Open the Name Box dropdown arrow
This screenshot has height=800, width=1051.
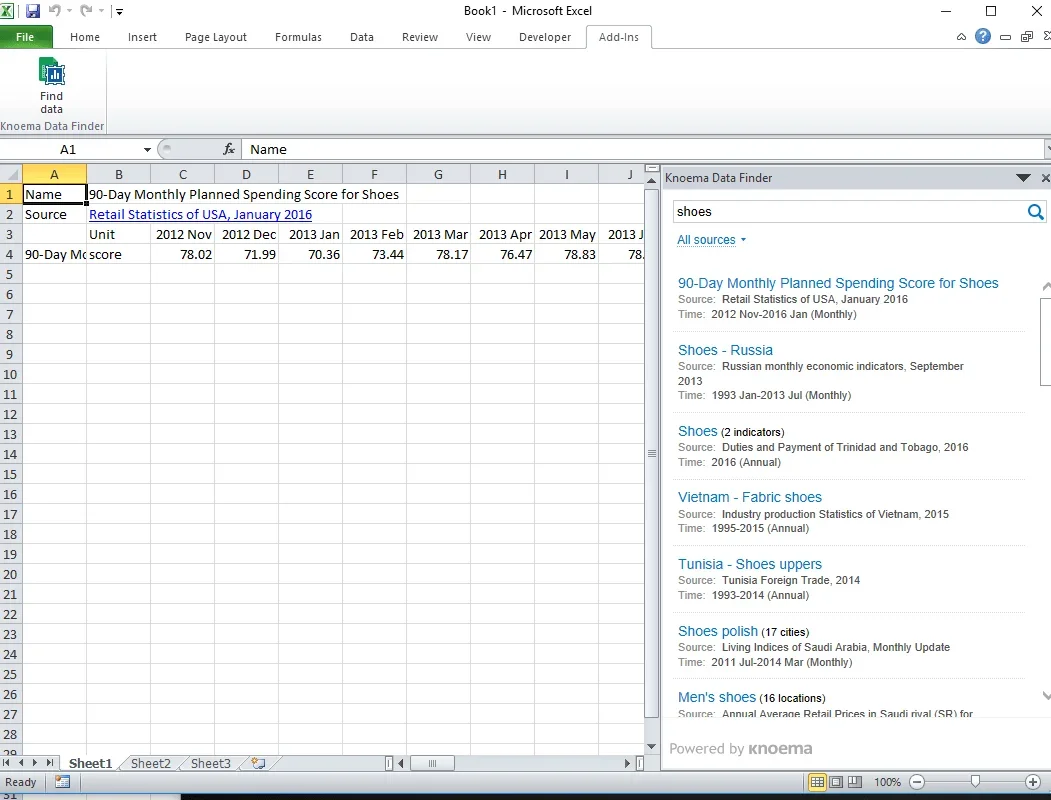click(x=147, y=149)
